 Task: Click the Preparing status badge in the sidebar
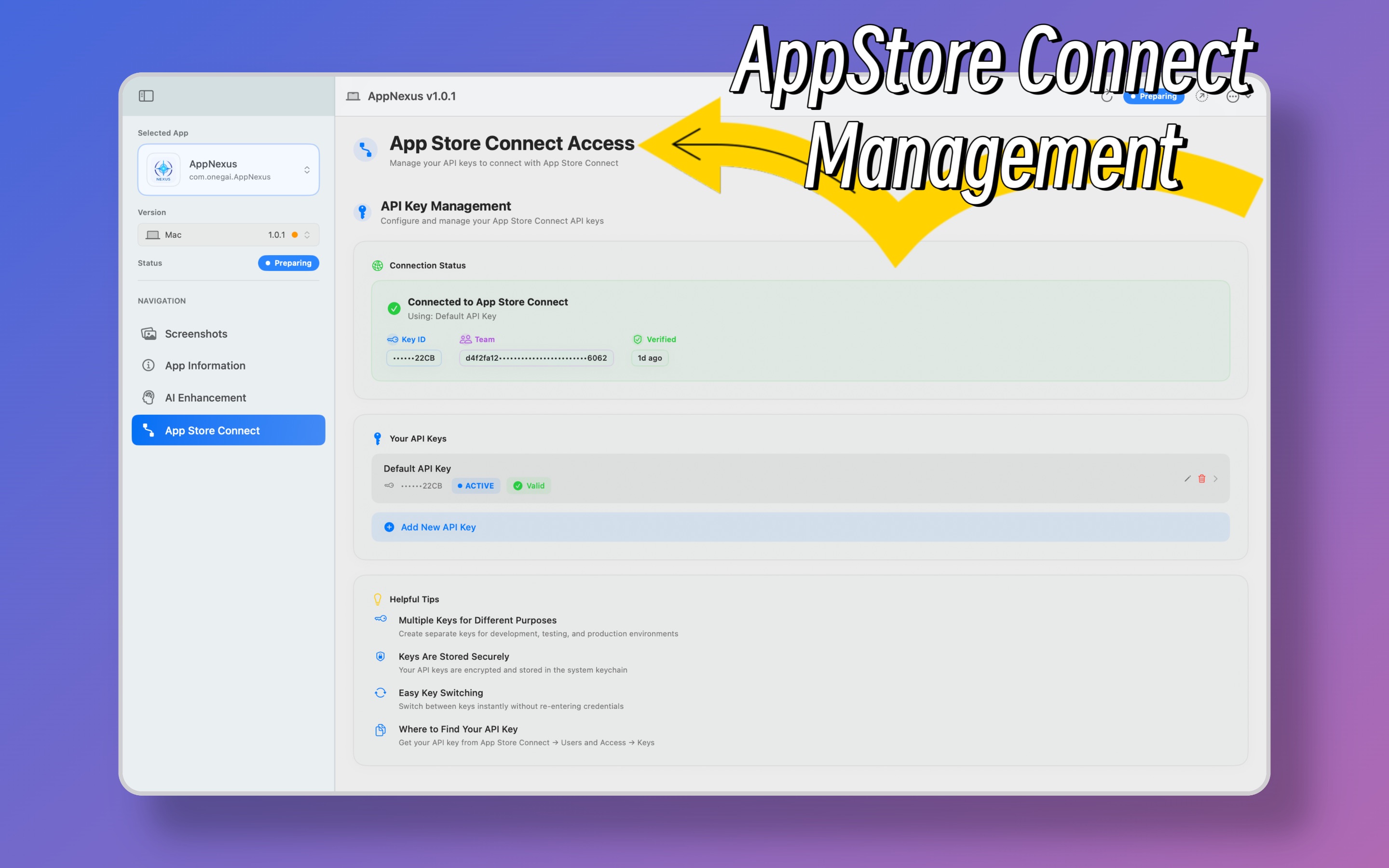pyautogui.click(x=288, y=263)
